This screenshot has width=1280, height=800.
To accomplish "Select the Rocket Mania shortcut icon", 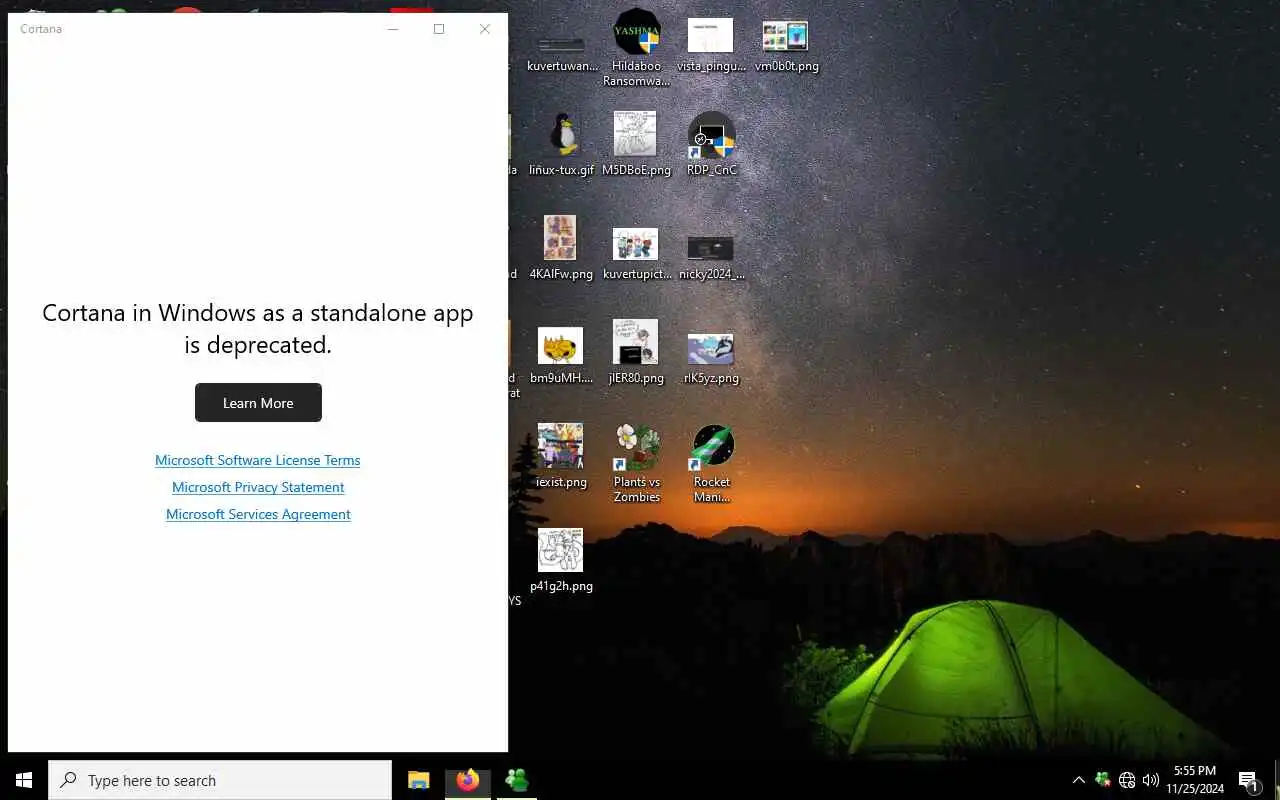I will pos(711,463).
